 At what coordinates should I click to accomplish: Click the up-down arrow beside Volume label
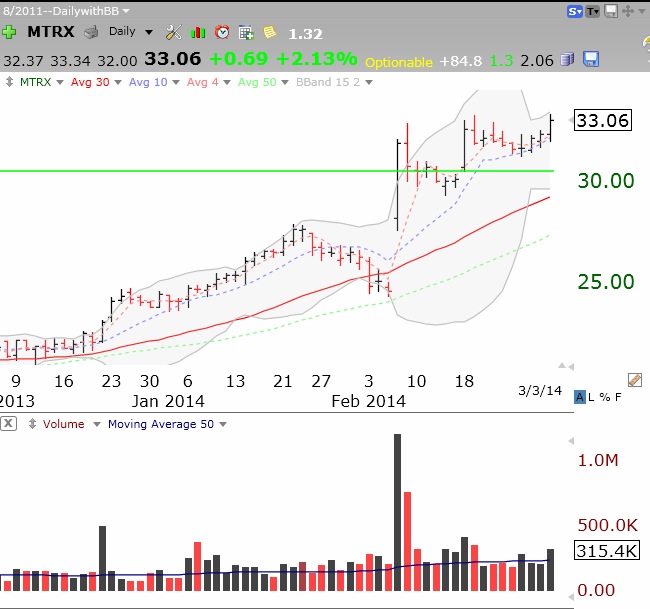32,424
